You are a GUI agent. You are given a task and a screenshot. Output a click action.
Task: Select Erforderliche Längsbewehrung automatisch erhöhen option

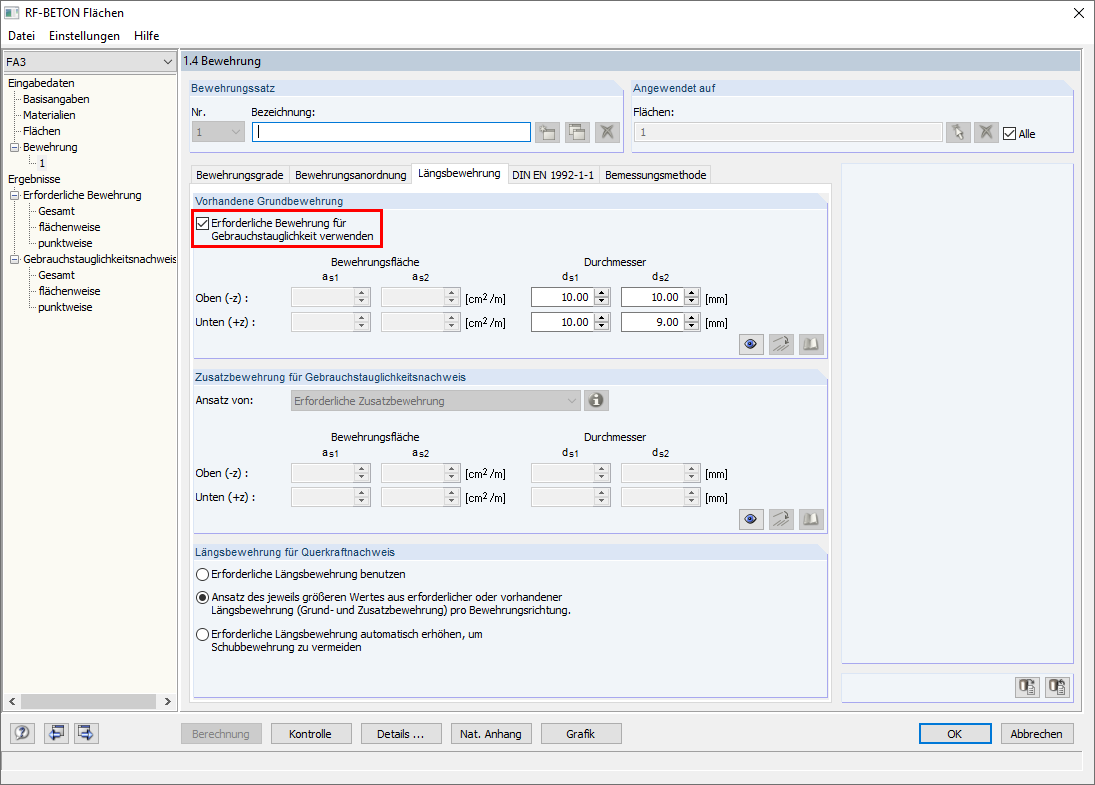point(203,635)
